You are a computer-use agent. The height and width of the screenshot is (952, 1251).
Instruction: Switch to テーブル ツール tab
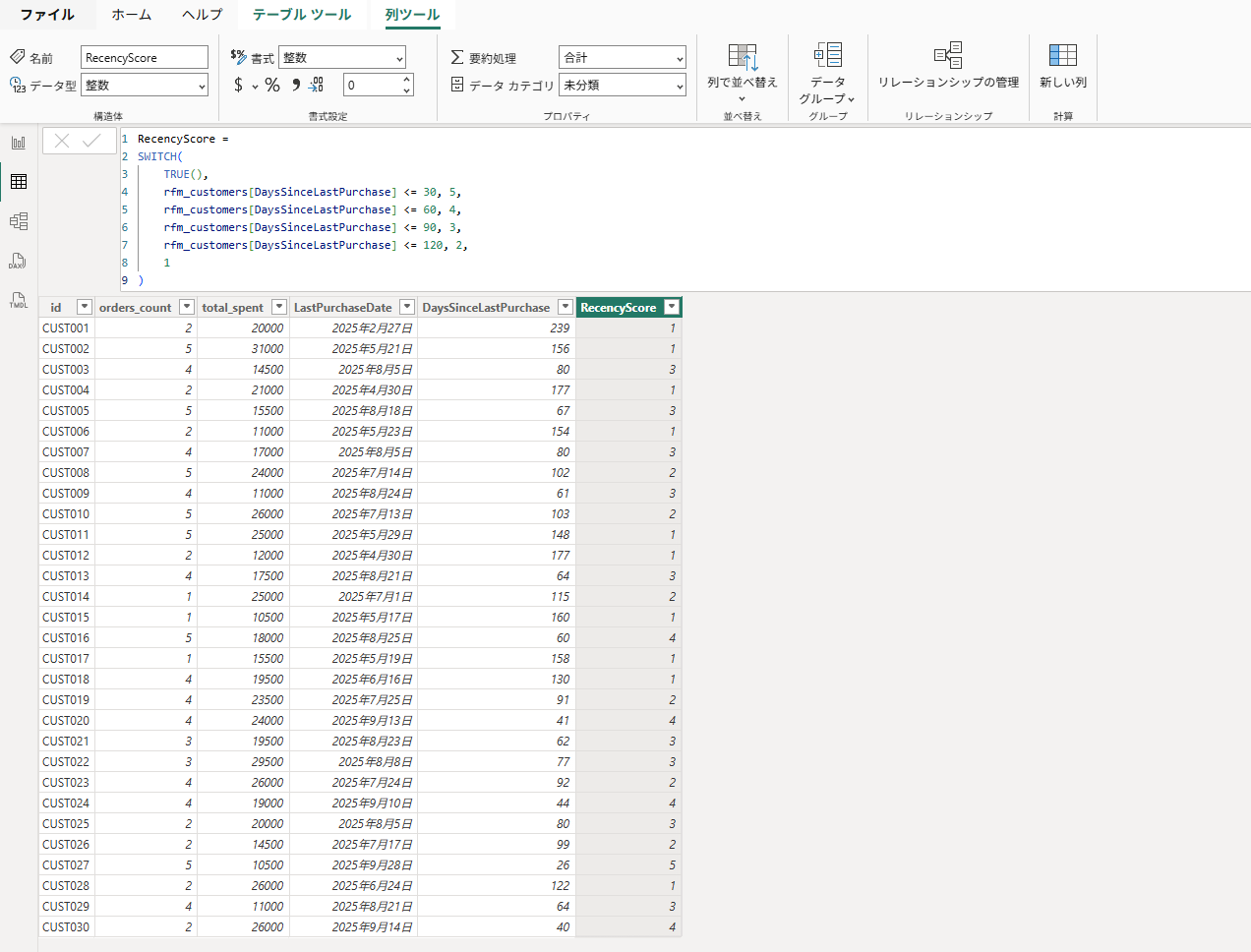coord(301,15)
